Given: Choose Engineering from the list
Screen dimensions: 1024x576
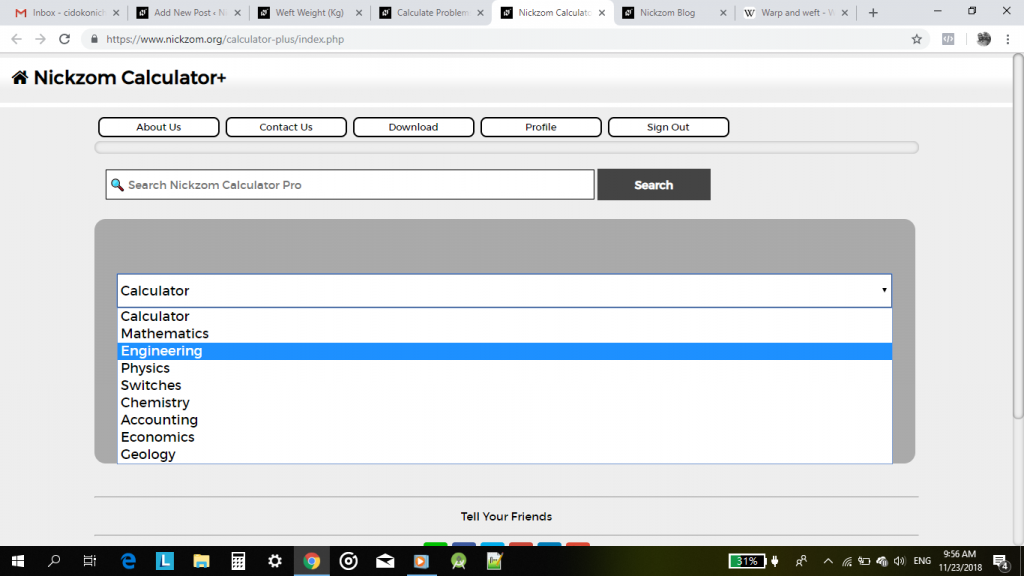Looking at the screenshot, I should click(504, 351).
